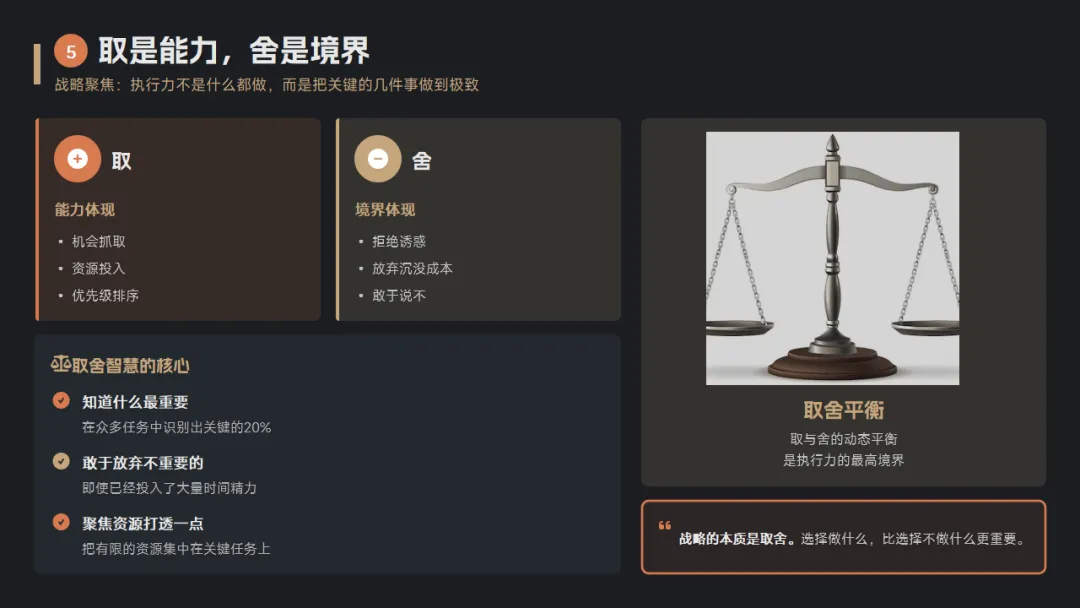
Task: Select the bullet 机会抓取
Action: [99, 241]
